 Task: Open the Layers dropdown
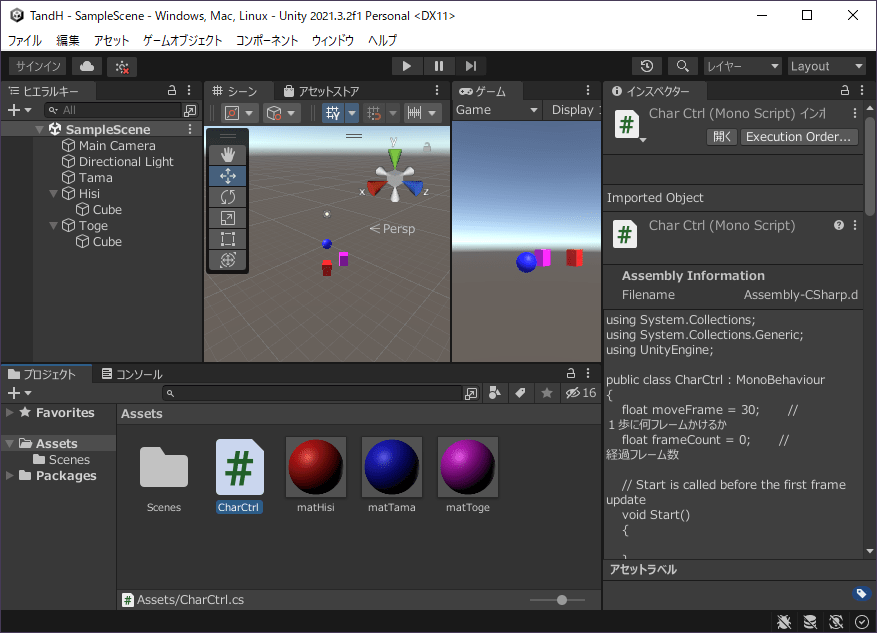[743, 67]
